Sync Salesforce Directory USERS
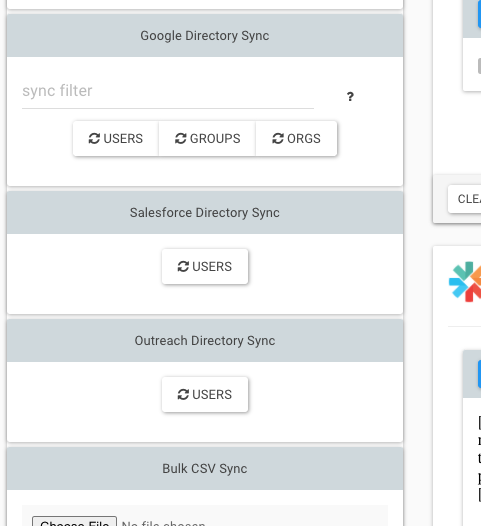 [205, 267]
